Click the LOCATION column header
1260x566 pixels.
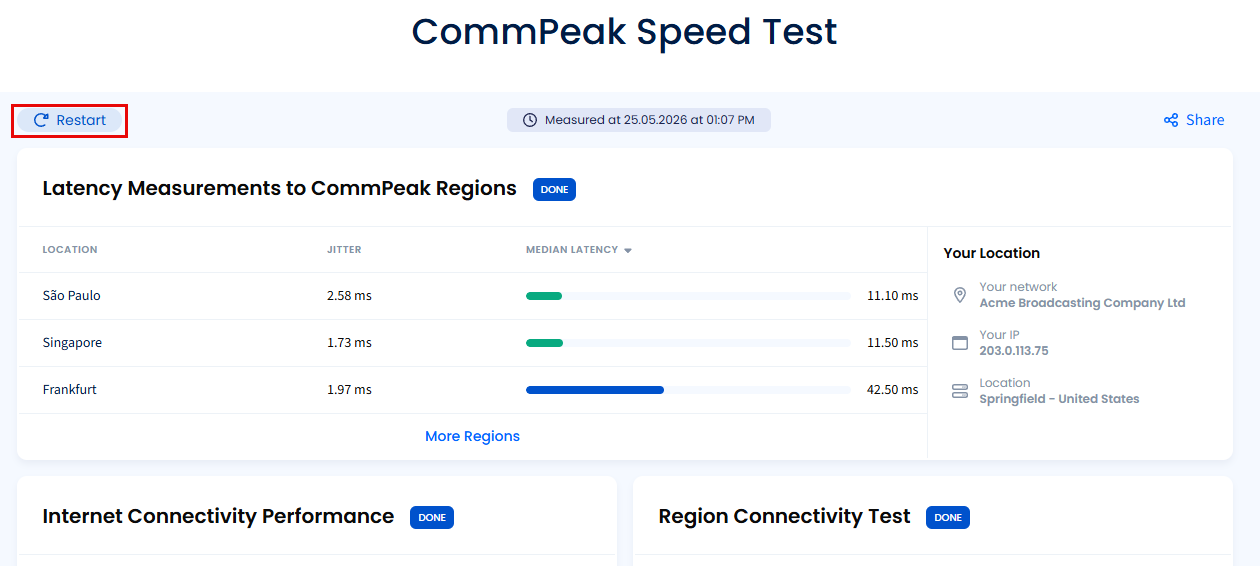coord(70,250)
